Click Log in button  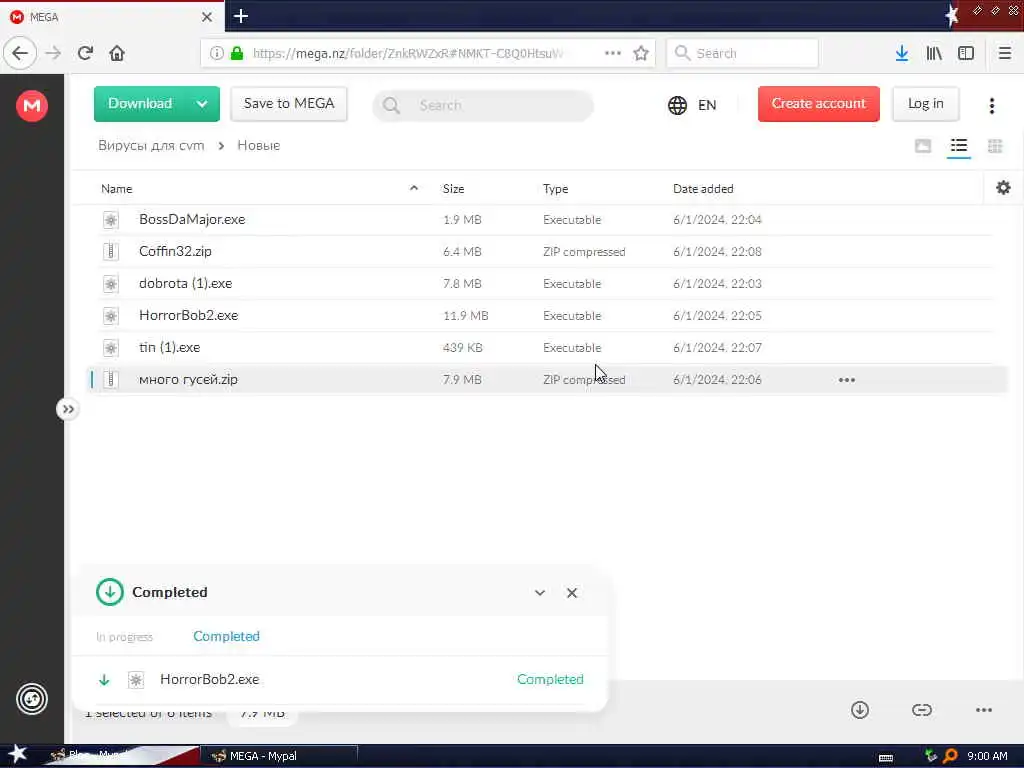(x=925, y=104)
